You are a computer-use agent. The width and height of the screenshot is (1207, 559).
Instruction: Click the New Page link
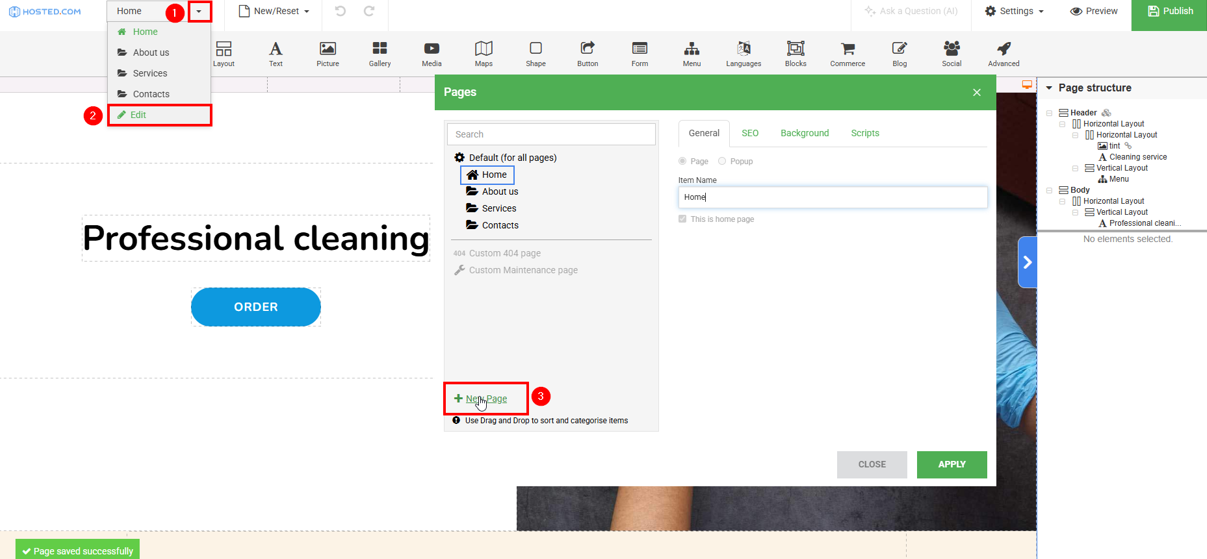coord(486,399)
